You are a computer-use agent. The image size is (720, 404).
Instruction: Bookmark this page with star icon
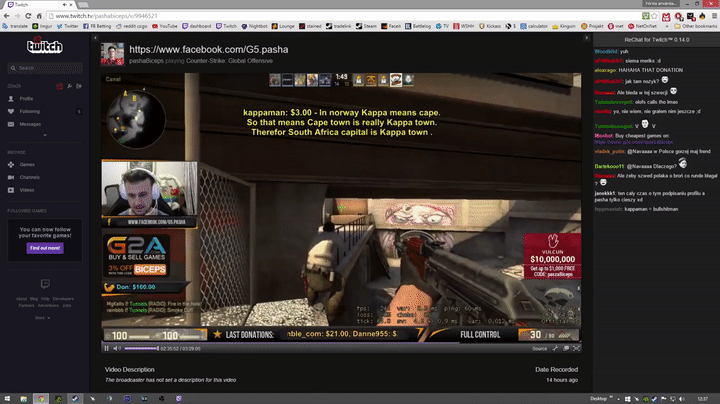[x=654, y=16]
